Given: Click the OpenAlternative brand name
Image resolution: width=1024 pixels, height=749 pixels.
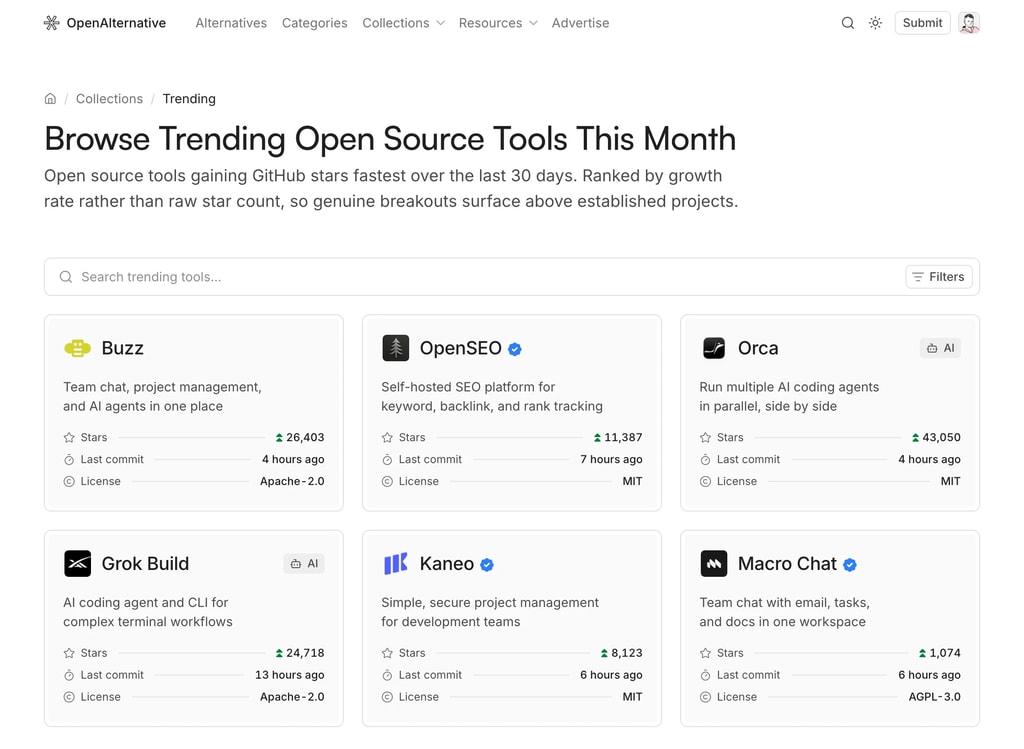Looking at the screenshot, I should click(x=116, y=23).
